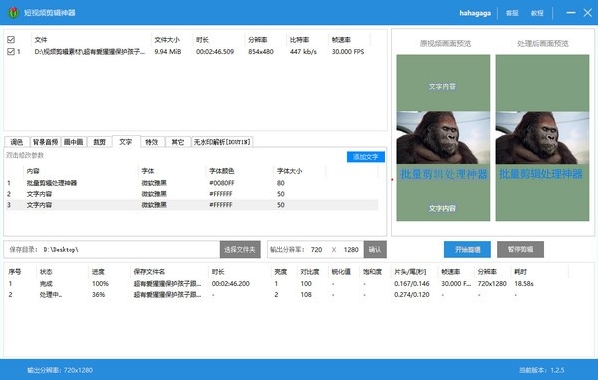Click the 饱和度 column header
Screen dimensions: 598x380
click(372, 272)
